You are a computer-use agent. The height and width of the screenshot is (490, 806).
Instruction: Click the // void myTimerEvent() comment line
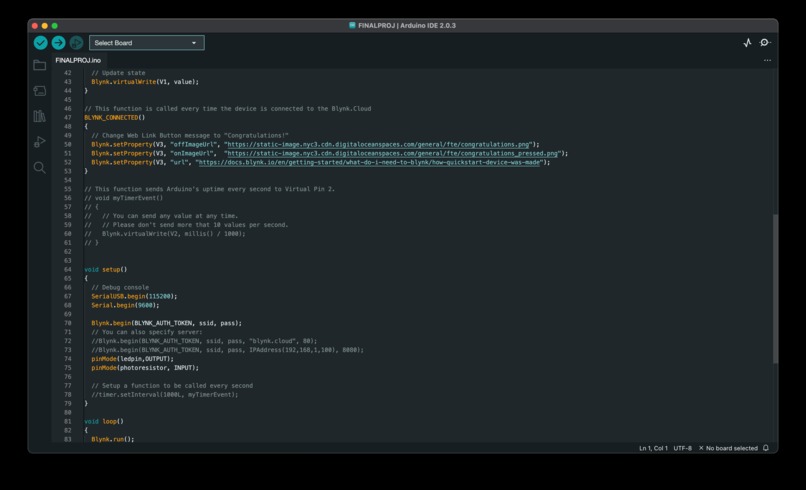[x=123, y=198]
